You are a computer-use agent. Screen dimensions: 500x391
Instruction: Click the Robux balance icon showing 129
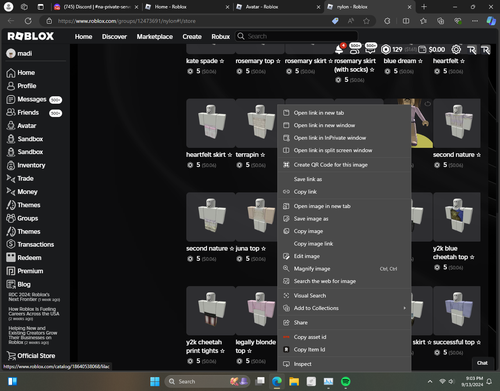386,49
